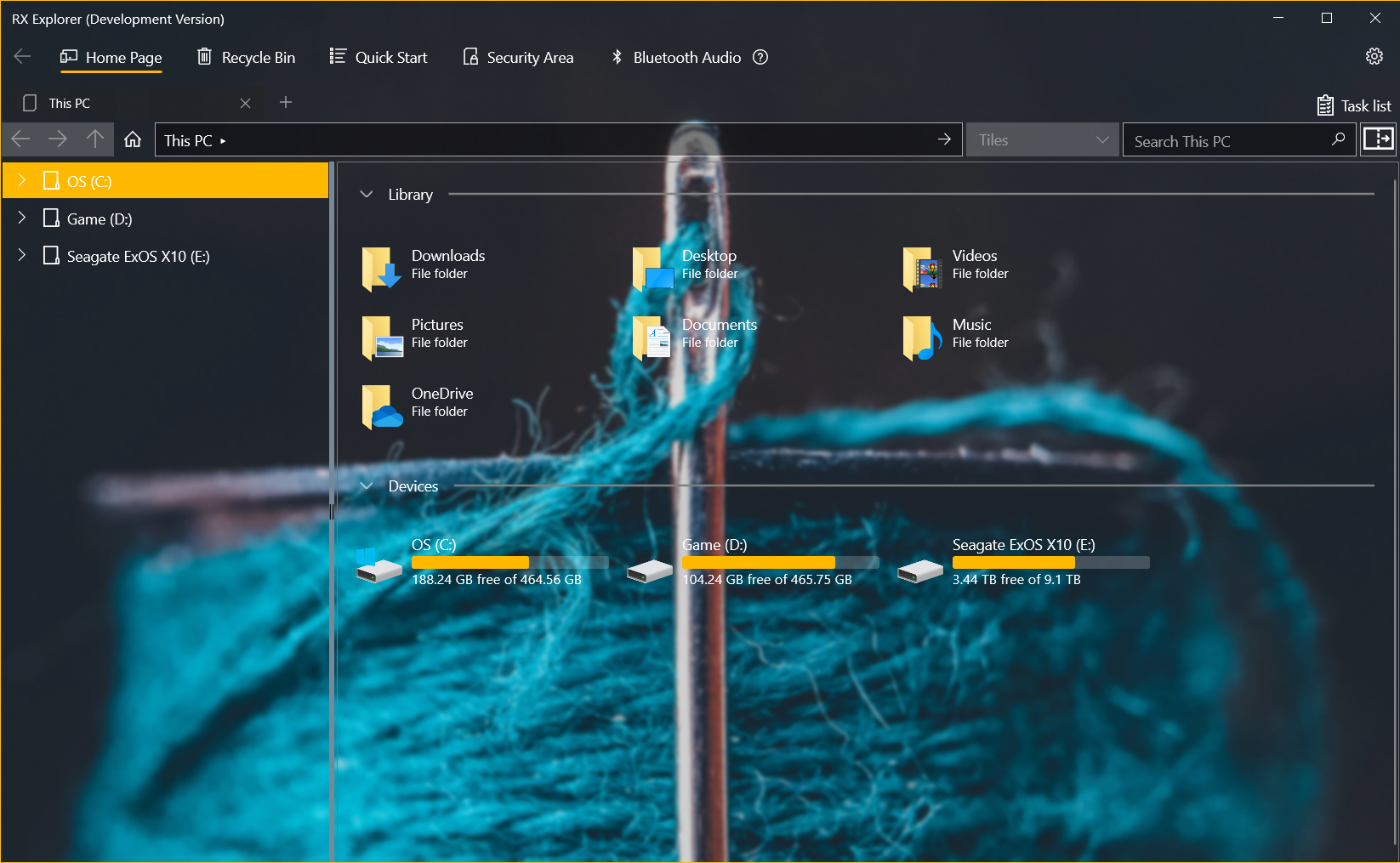This screenshot has height=863, width=1400.
Task: Open the Videos folder icon
Action: (923, 269)
